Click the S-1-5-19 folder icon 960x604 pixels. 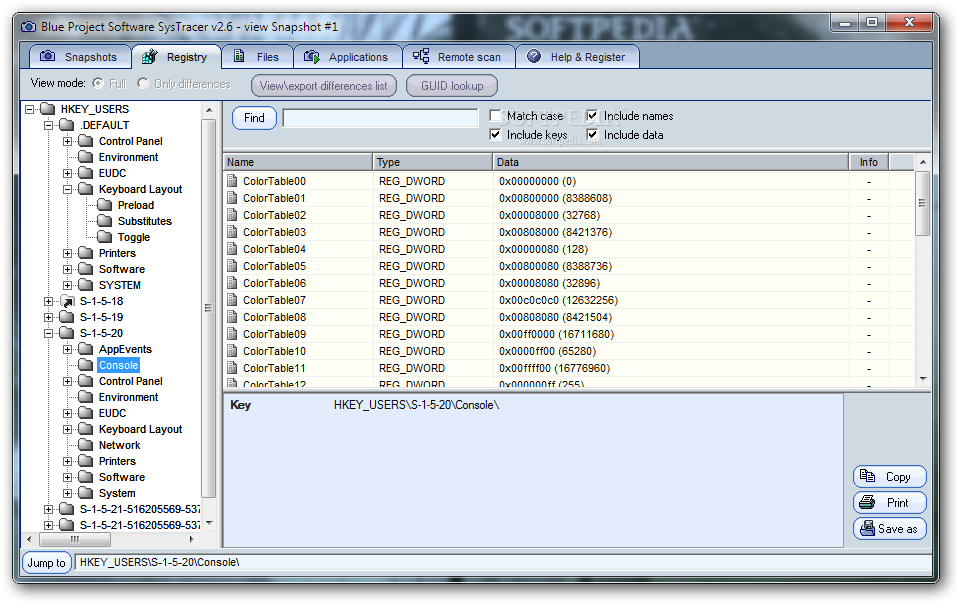(67, 317)
